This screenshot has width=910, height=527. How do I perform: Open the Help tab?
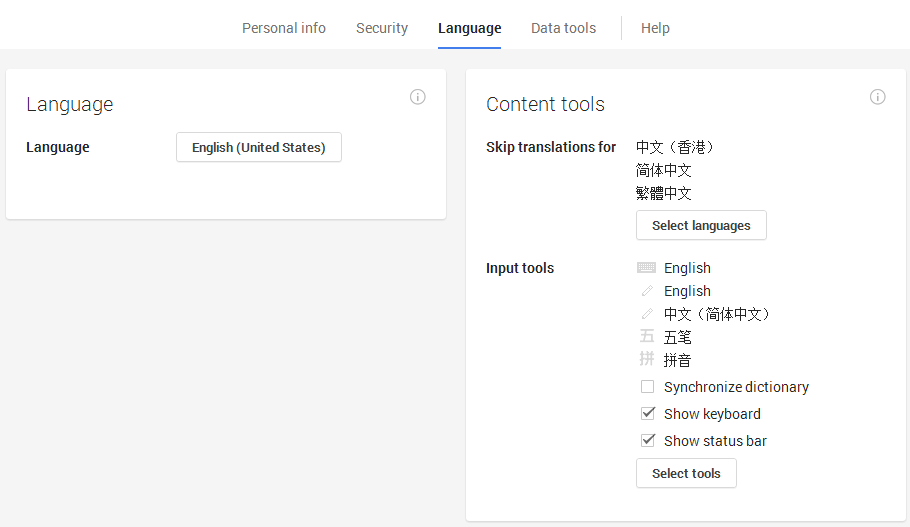tap(655, 28)
